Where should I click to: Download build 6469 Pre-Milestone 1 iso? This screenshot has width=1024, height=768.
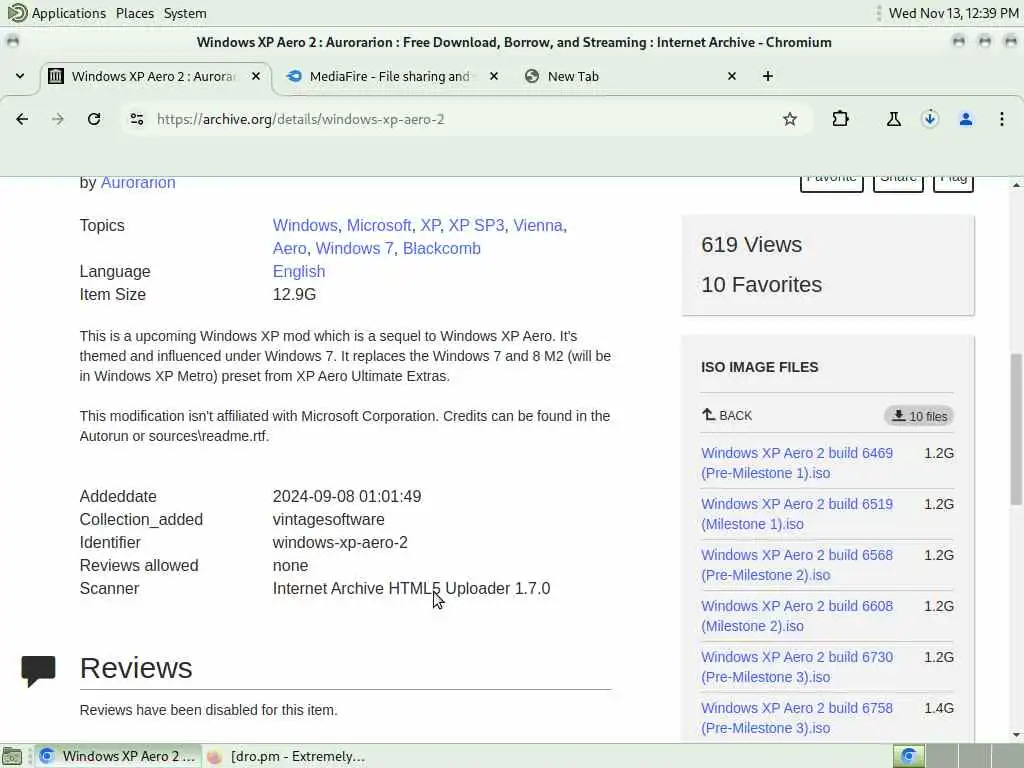click(797, 463)
